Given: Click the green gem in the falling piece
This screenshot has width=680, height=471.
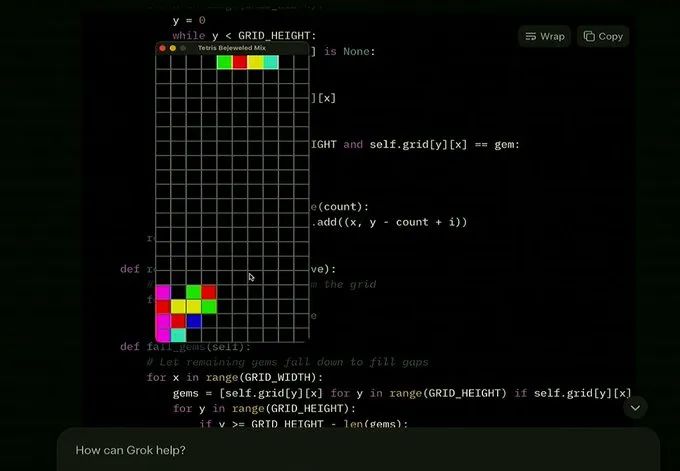Looking at the screenshot, I should (224, 62).
